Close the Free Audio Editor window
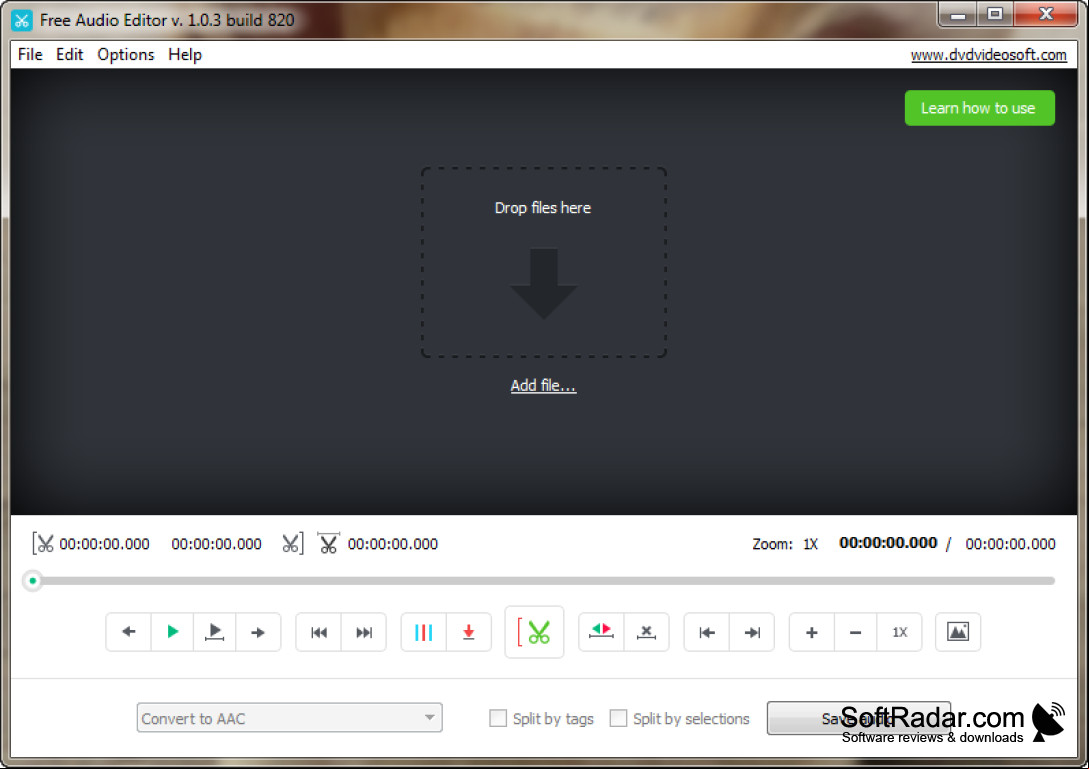Viewport: 1089px width, 769px height. [1046, 15]
